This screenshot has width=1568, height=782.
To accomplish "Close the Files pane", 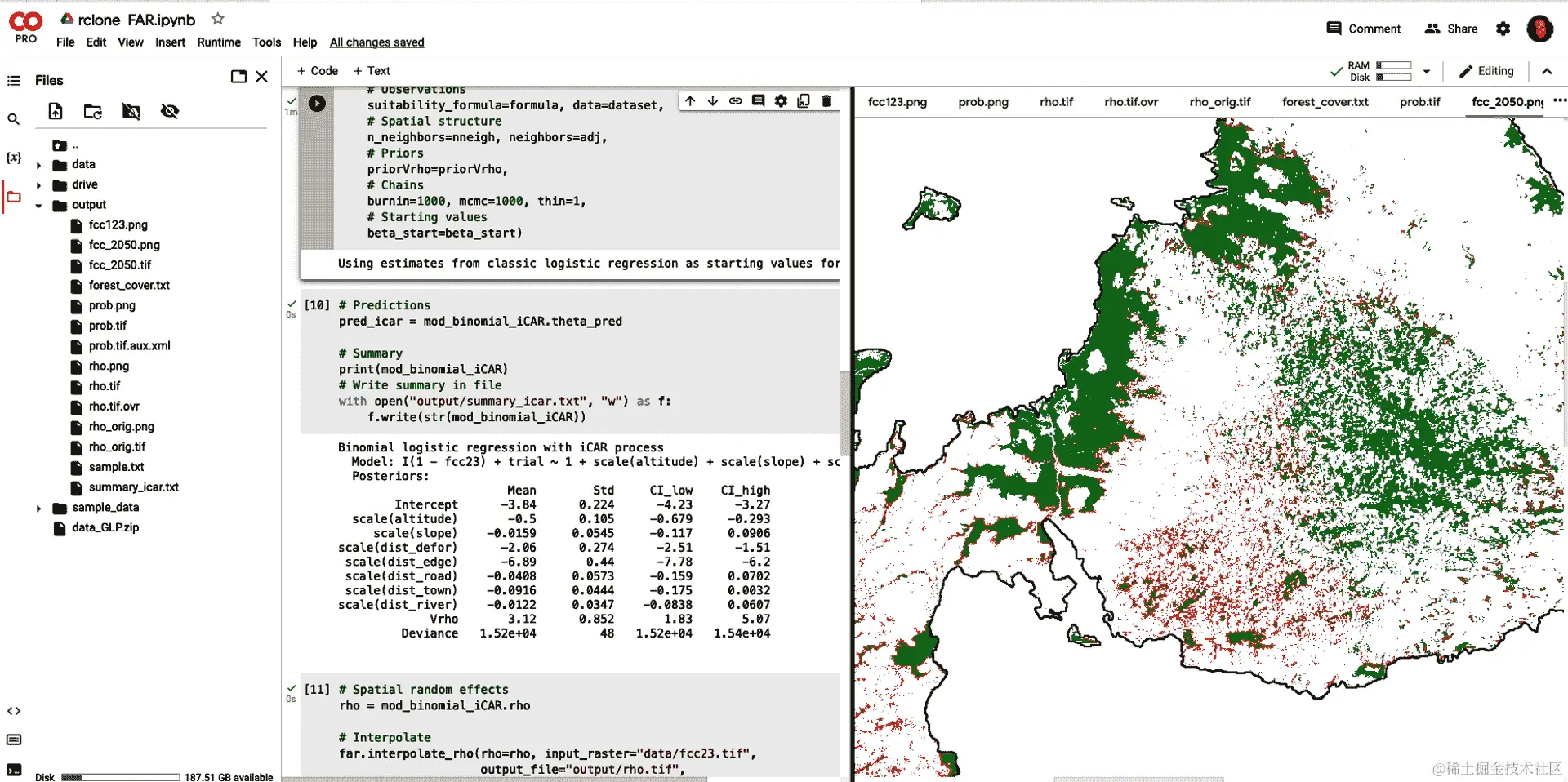I will coord(261,77).
